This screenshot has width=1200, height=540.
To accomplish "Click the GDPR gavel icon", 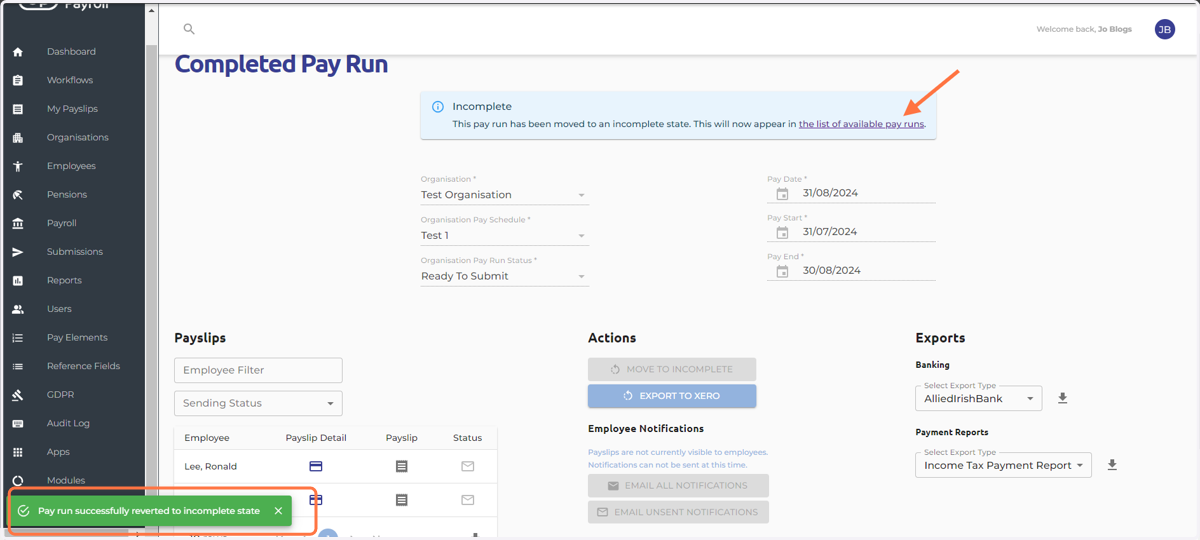I will click(18, 395).
